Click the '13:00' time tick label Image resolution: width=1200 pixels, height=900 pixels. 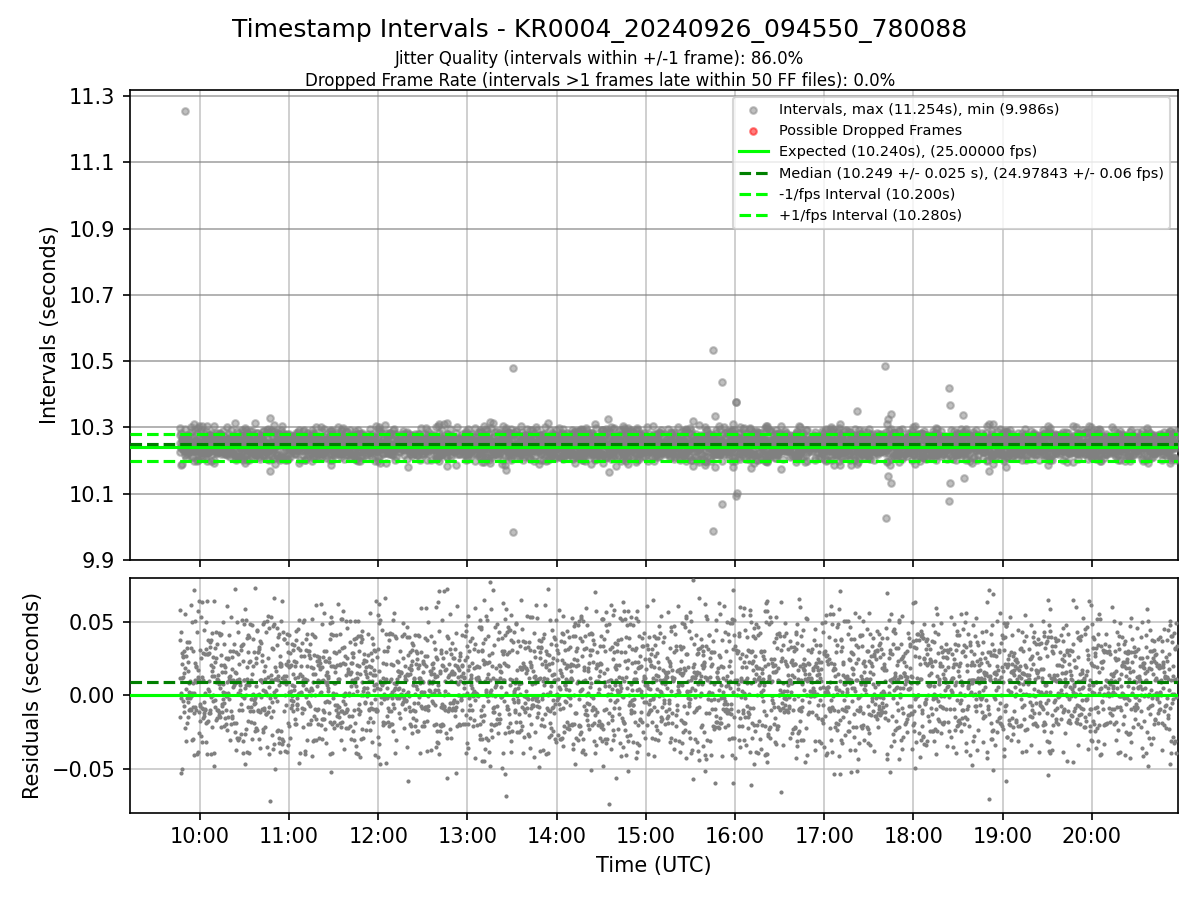[x=467, y=836]
